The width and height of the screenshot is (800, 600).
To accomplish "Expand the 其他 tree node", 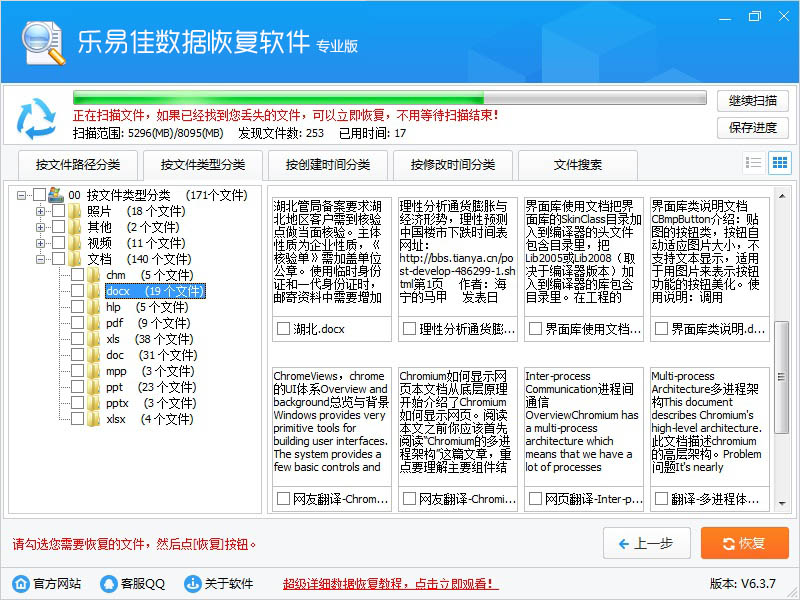I will click(x=40, y=227).
